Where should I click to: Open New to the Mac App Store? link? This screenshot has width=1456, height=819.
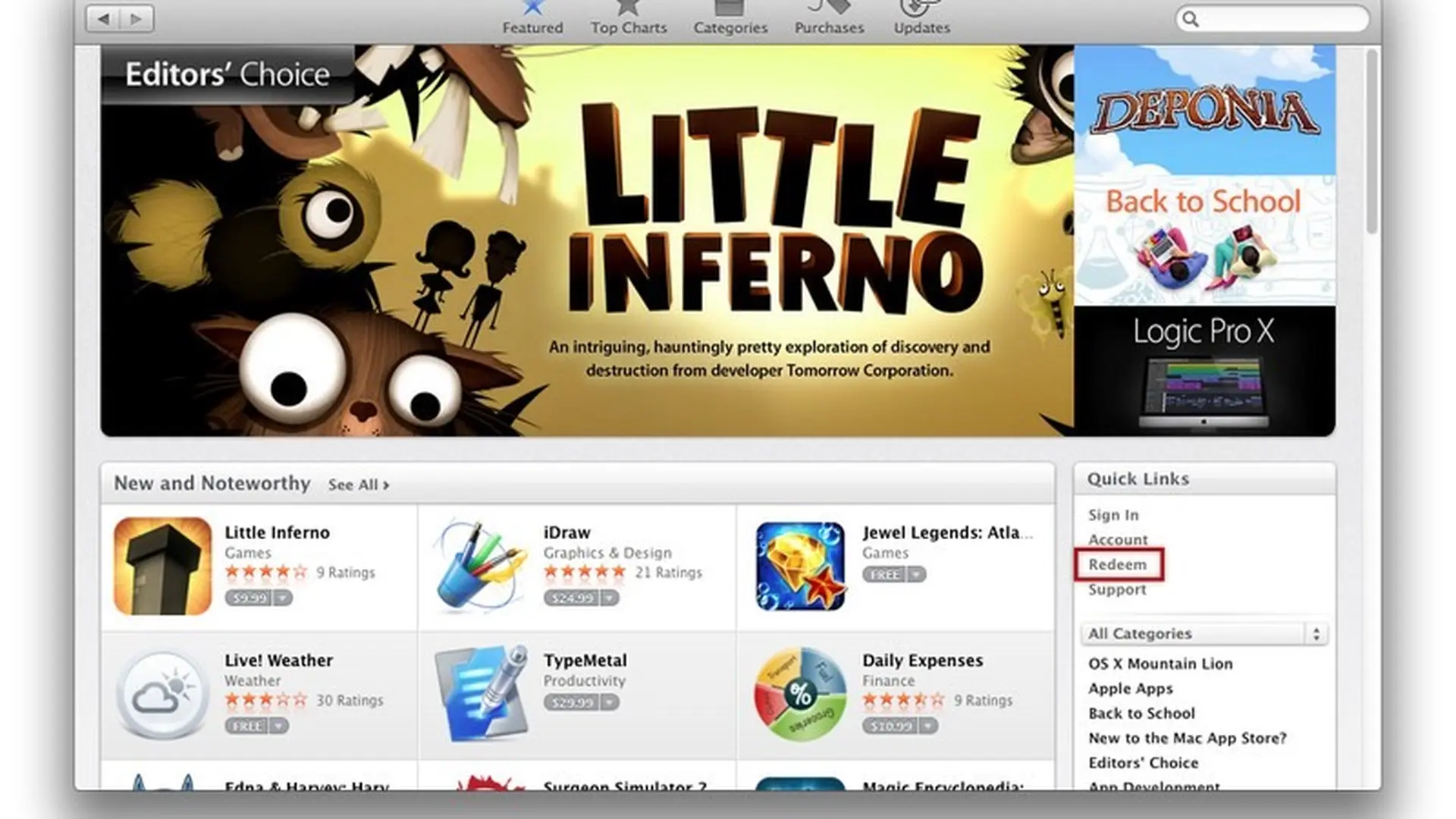click(x=1187, y=739)
